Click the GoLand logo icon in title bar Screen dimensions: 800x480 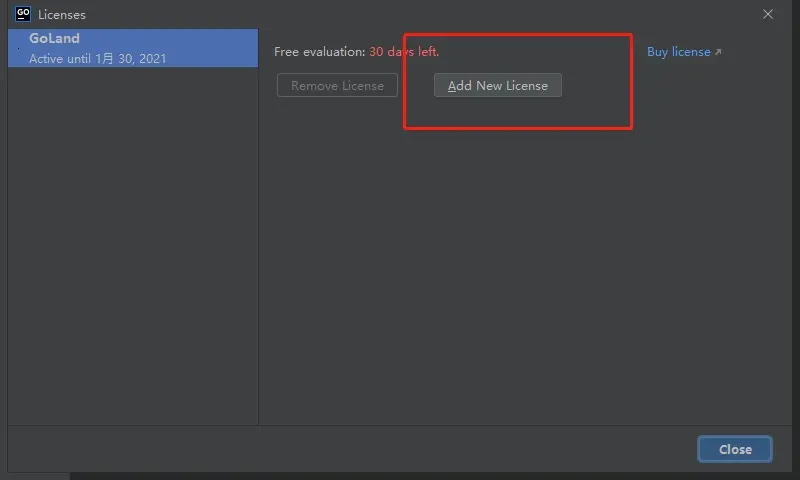23,14
